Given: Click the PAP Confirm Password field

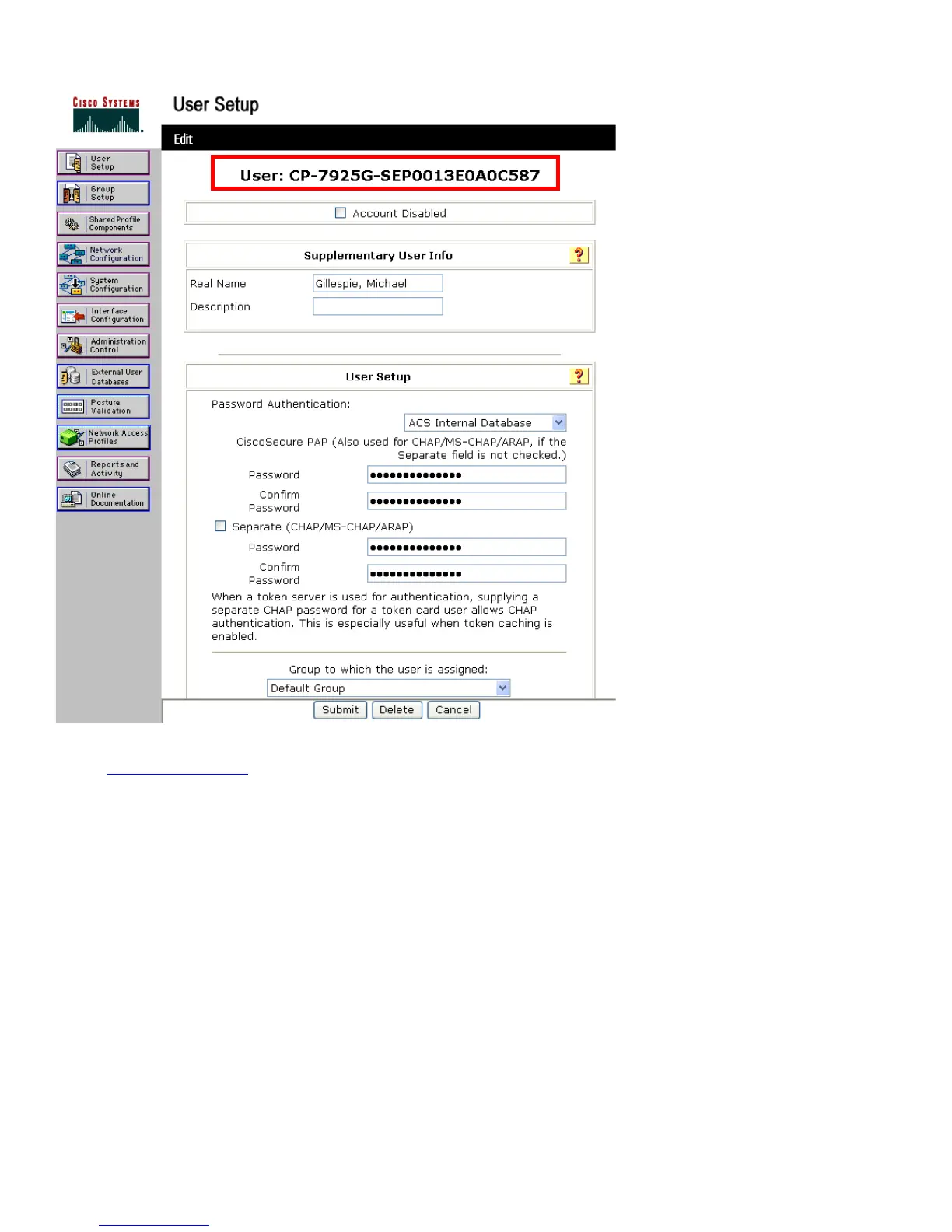Looking at the screenshot, I should 467,501.
